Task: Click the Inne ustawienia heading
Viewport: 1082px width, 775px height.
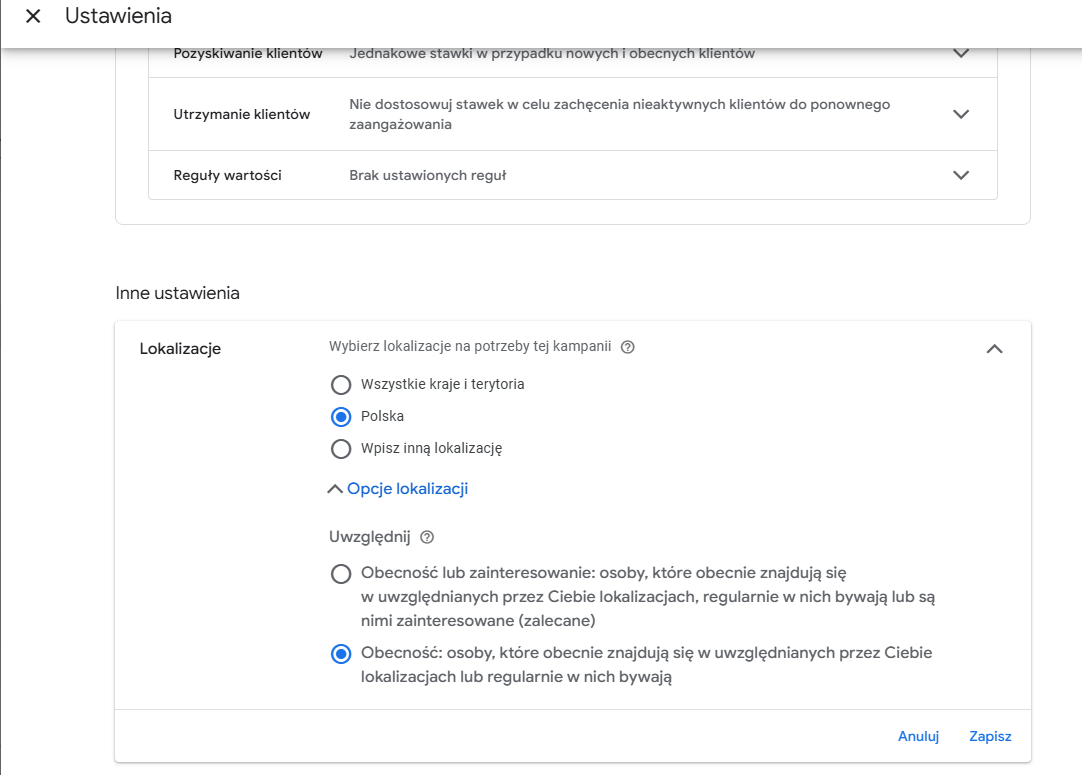Action: tap(178, 293)
